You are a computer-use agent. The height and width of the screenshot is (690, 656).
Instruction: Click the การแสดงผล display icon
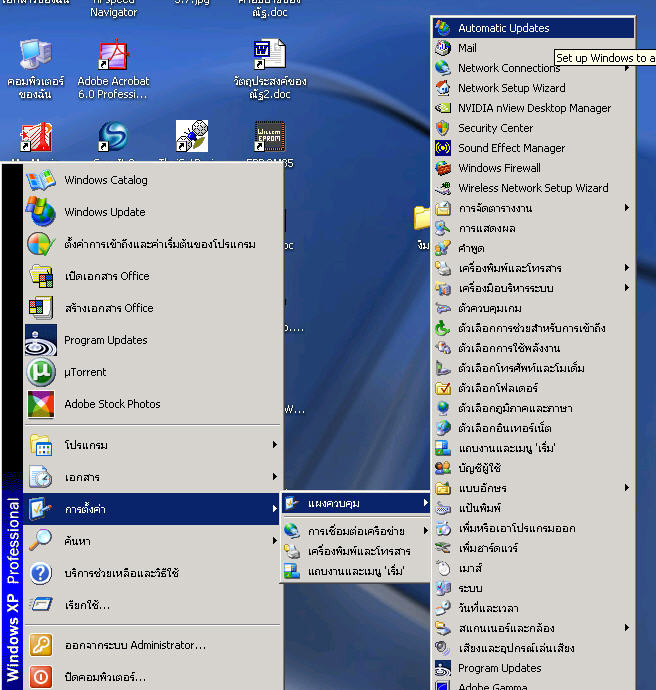point(443,228)
